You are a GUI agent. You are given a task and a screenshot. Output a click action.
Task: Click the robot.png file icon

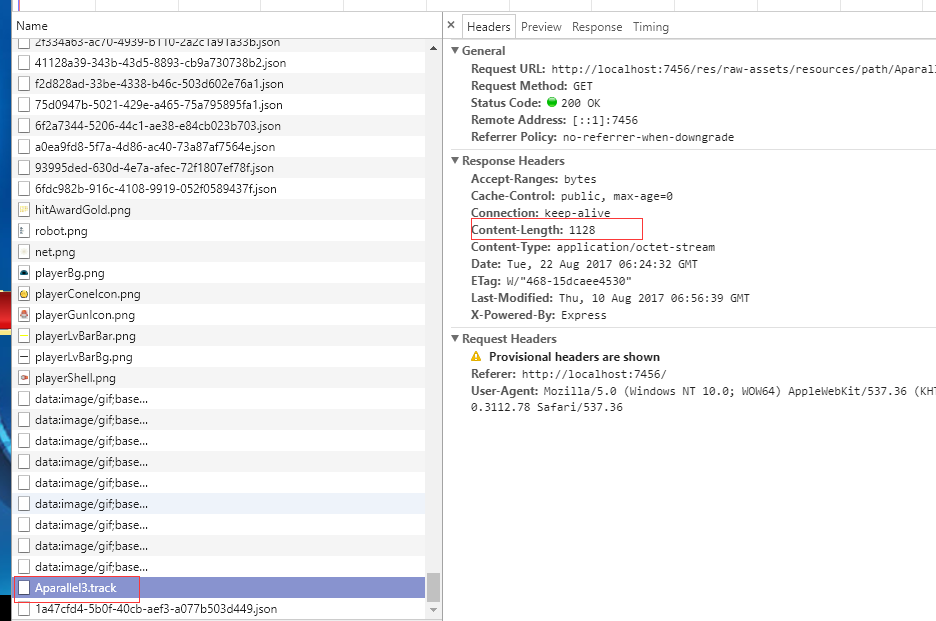click(x=25, y=231)
